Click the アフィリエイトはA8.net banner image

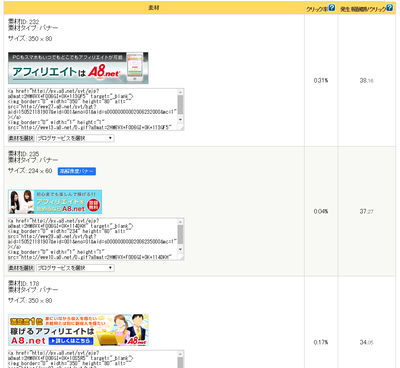78,68
